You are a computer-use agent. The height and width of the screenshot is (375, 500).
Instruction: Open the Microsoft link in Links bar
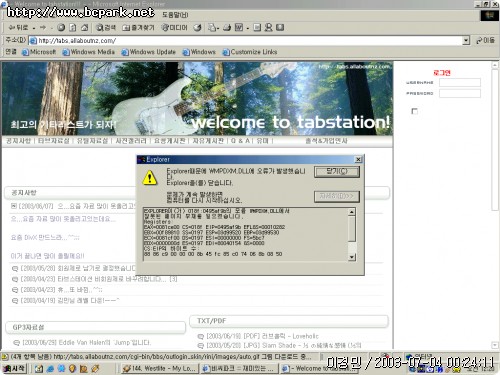(39, 52)
